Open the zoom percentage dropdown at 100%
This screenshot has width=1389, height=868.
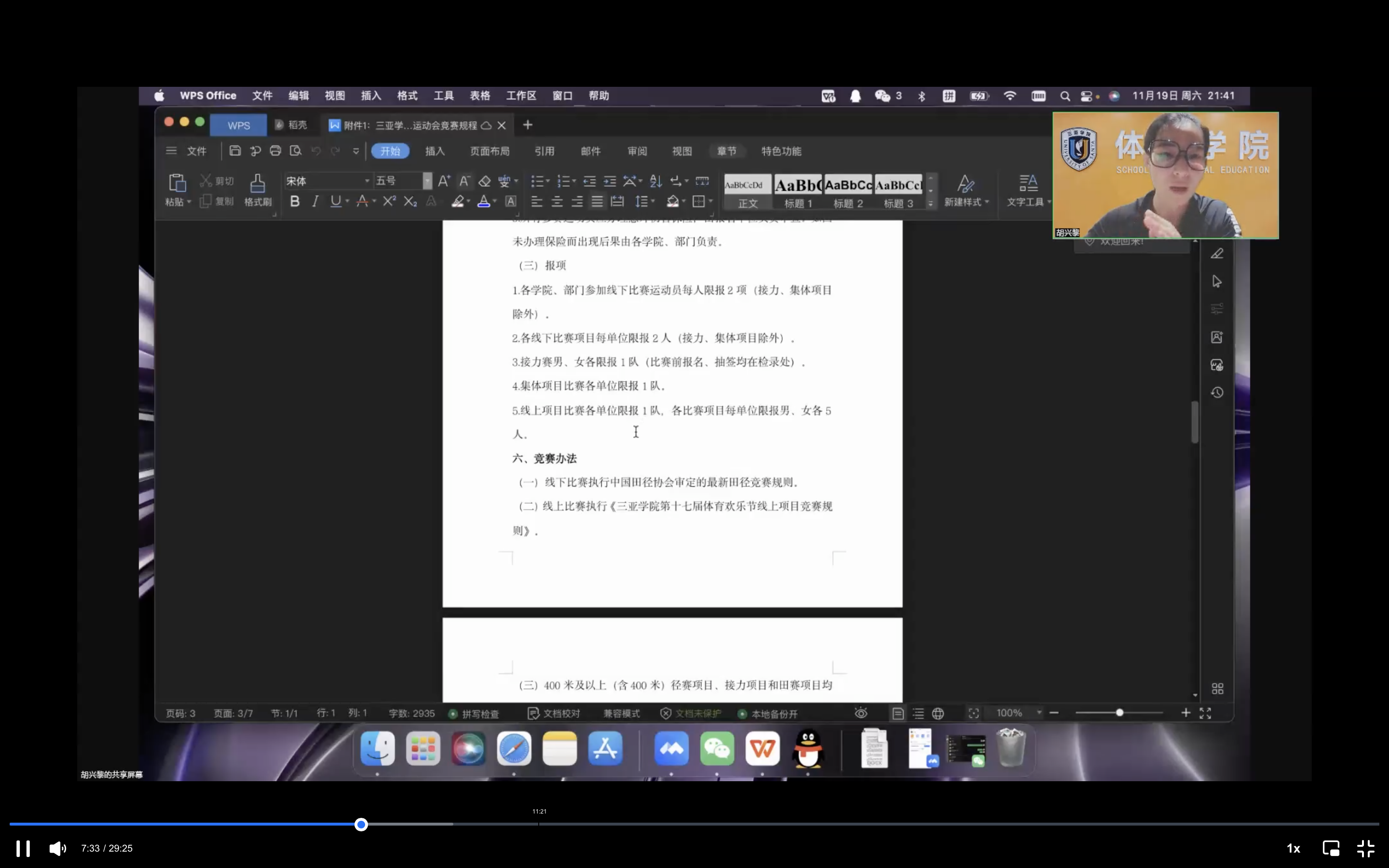1039,713
